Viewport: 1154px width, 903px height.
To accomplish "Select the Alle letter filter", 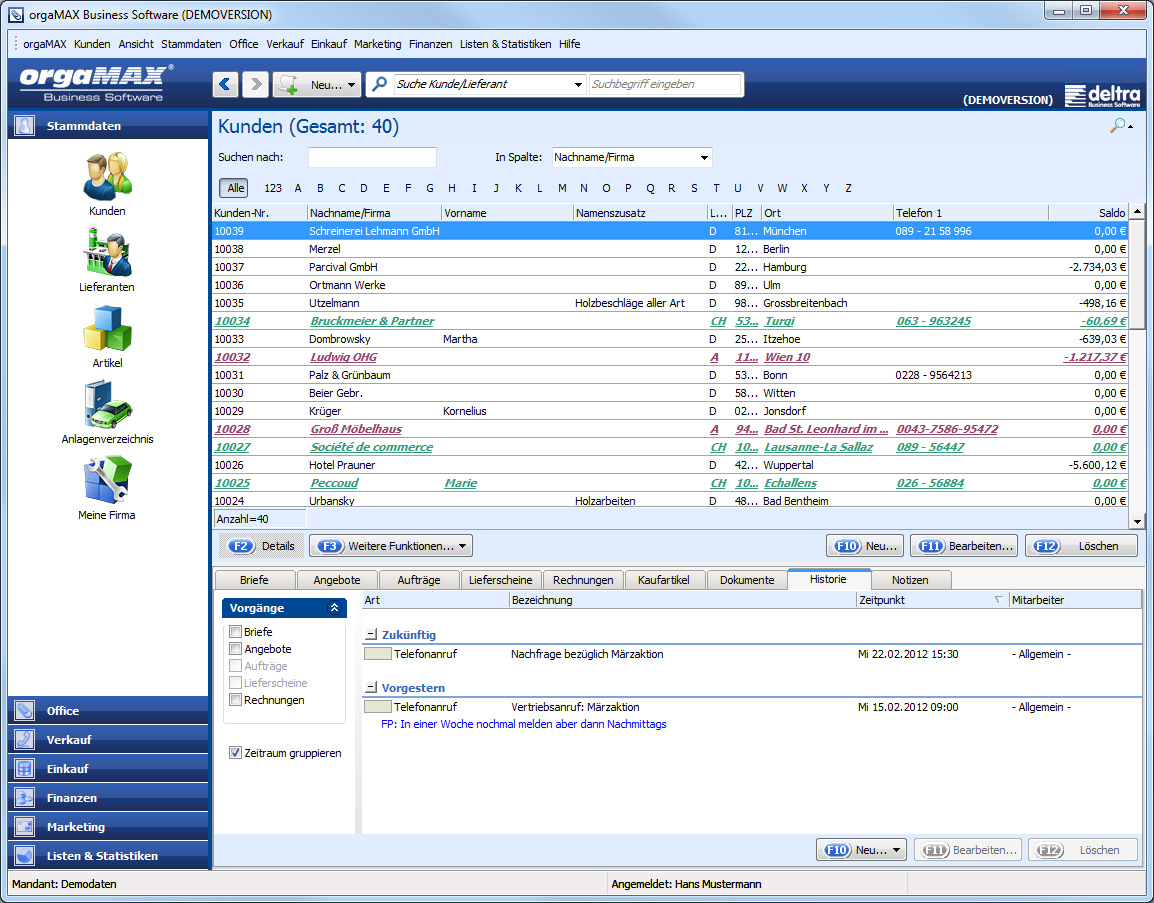I will (235, 188).
